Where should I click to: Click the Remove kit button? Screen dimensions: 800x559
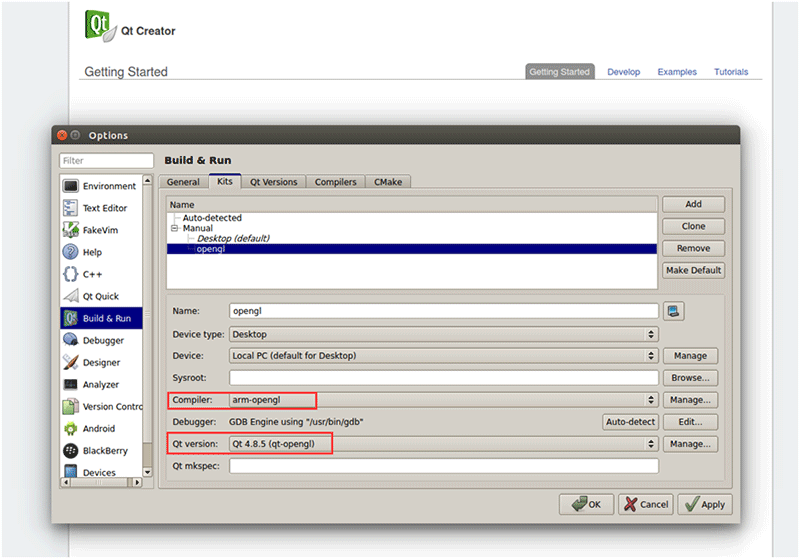693,248
